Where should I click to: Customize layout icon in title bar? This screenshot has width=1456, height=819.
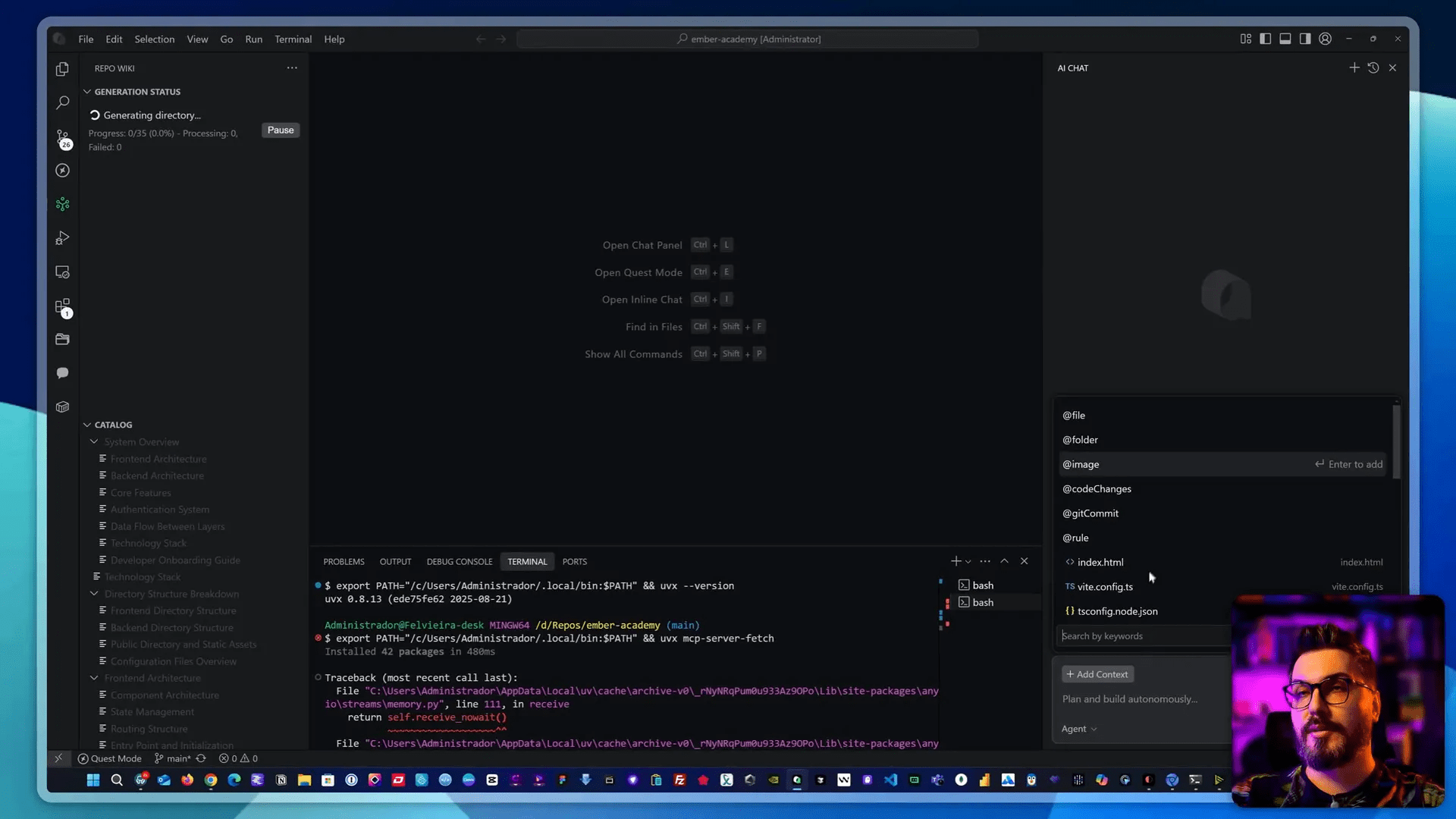(x=1245, y=39)
